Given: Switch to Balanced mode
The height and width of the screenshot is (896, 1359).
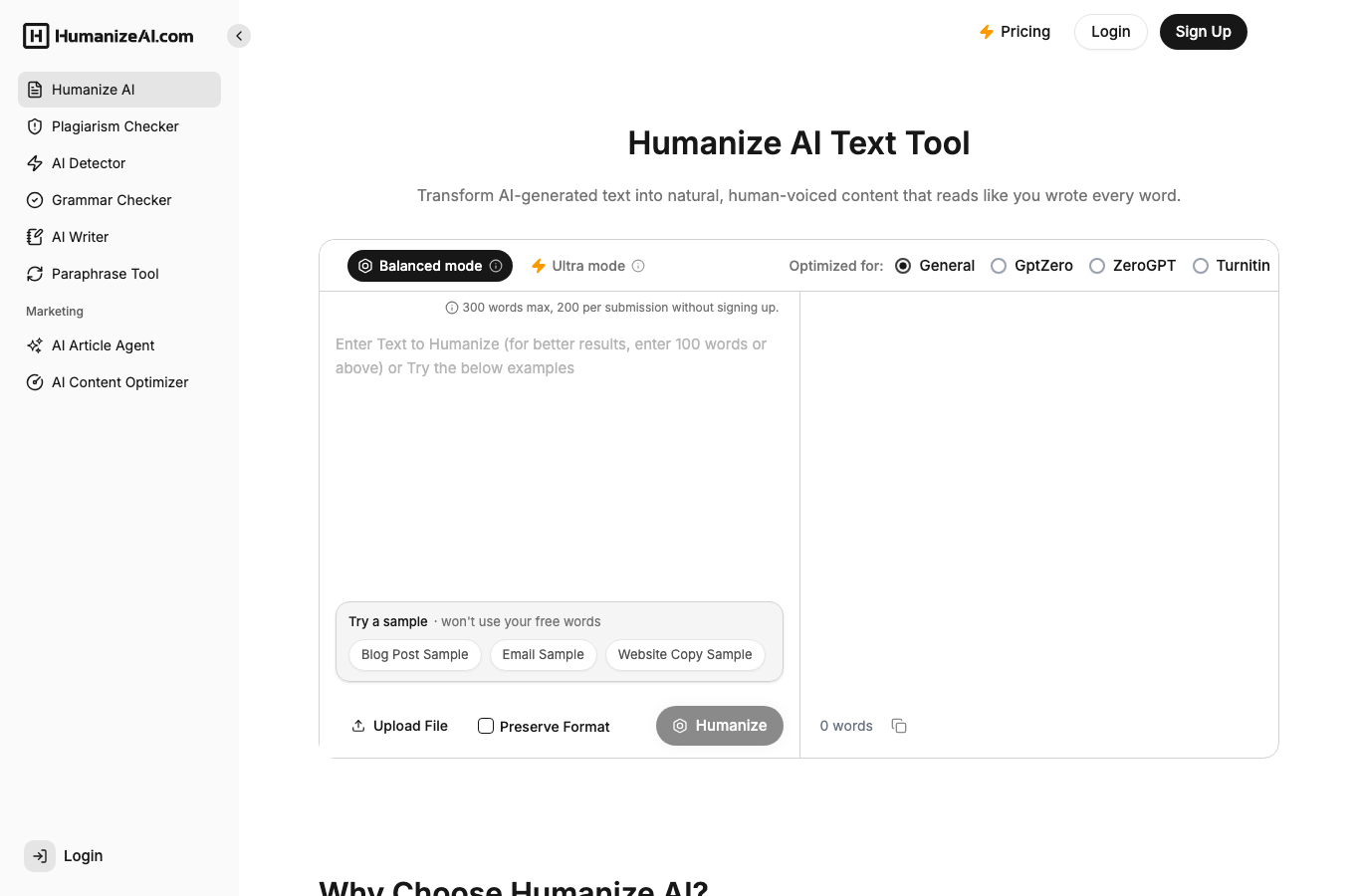Looking at the screenshot, I should click(x=430, y=266).
